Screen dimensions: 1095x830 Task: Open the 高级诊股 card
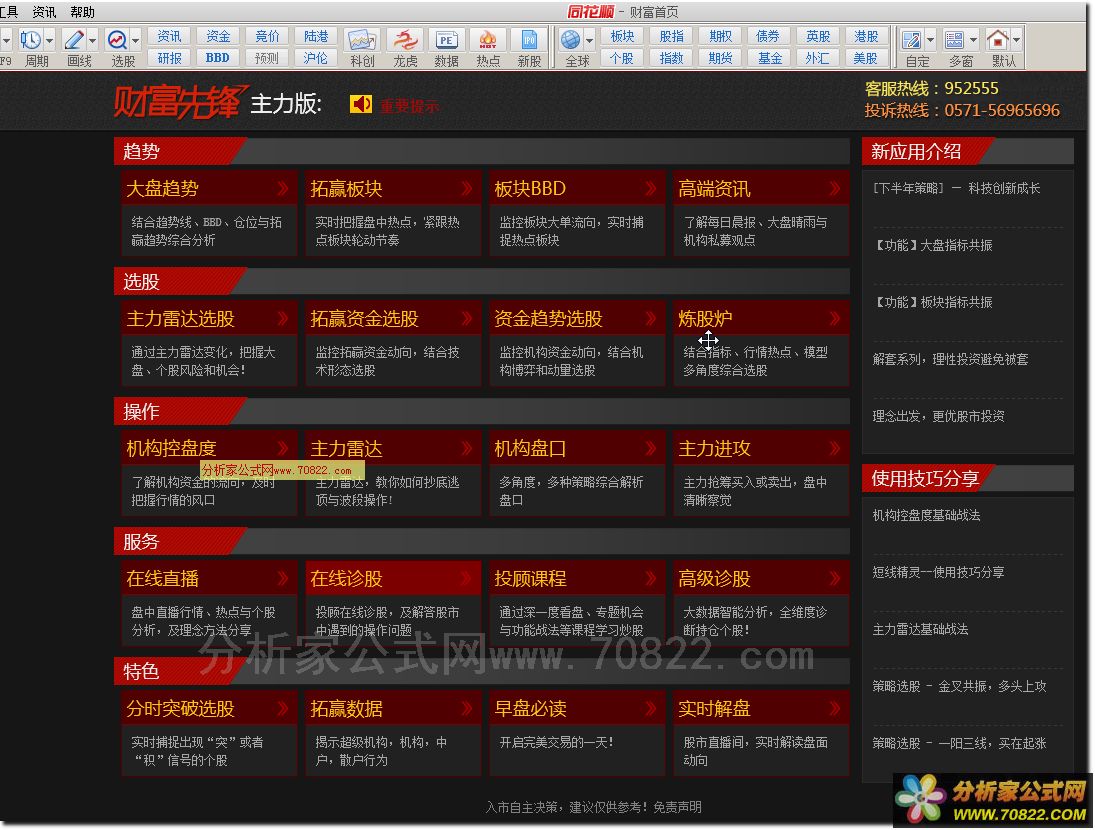[761, 603]
